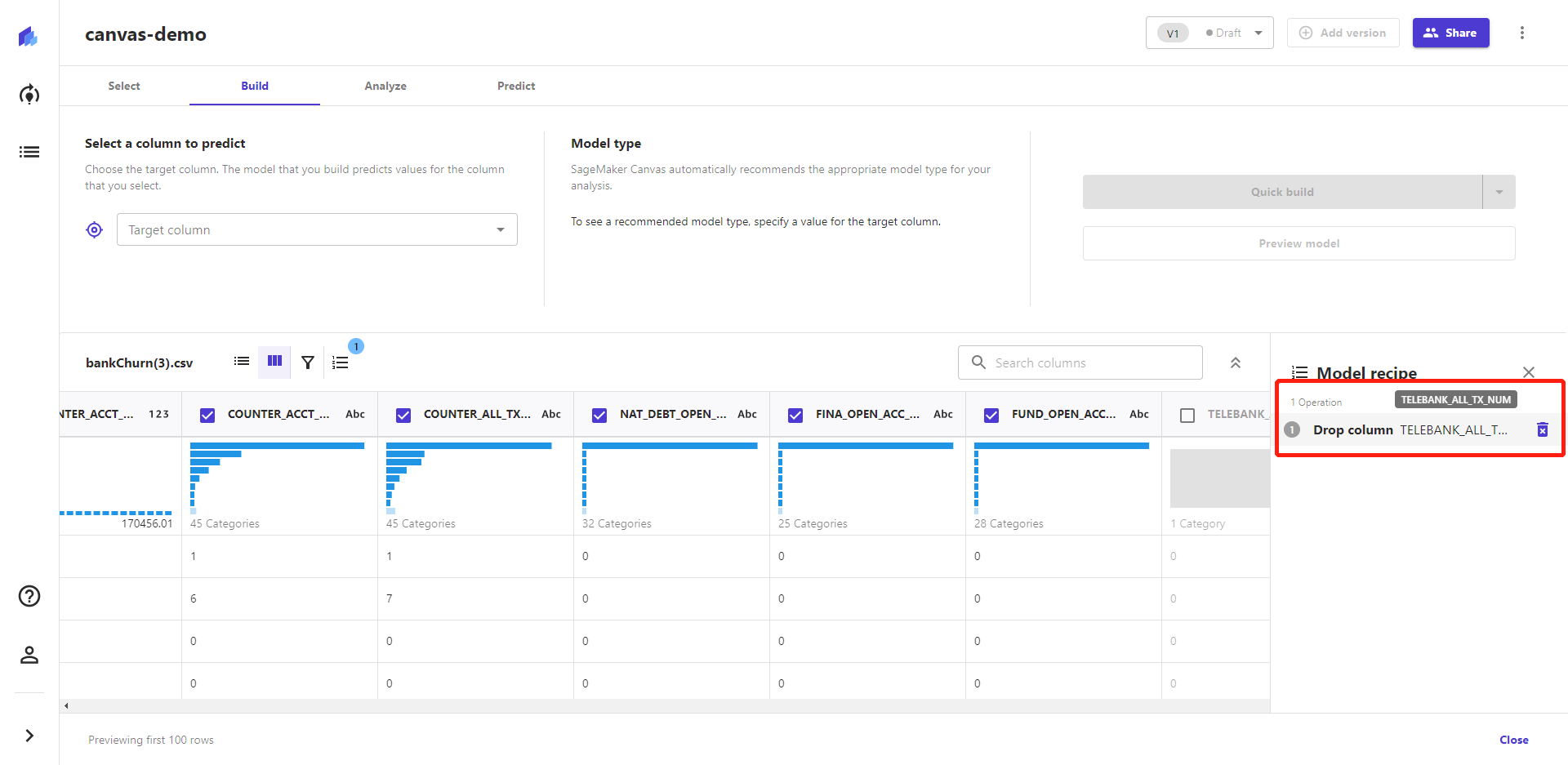Uncheck the COUNTER_ACCT column checkbox
Viewport: 1568px width, 765px height.
coord(207,415)
